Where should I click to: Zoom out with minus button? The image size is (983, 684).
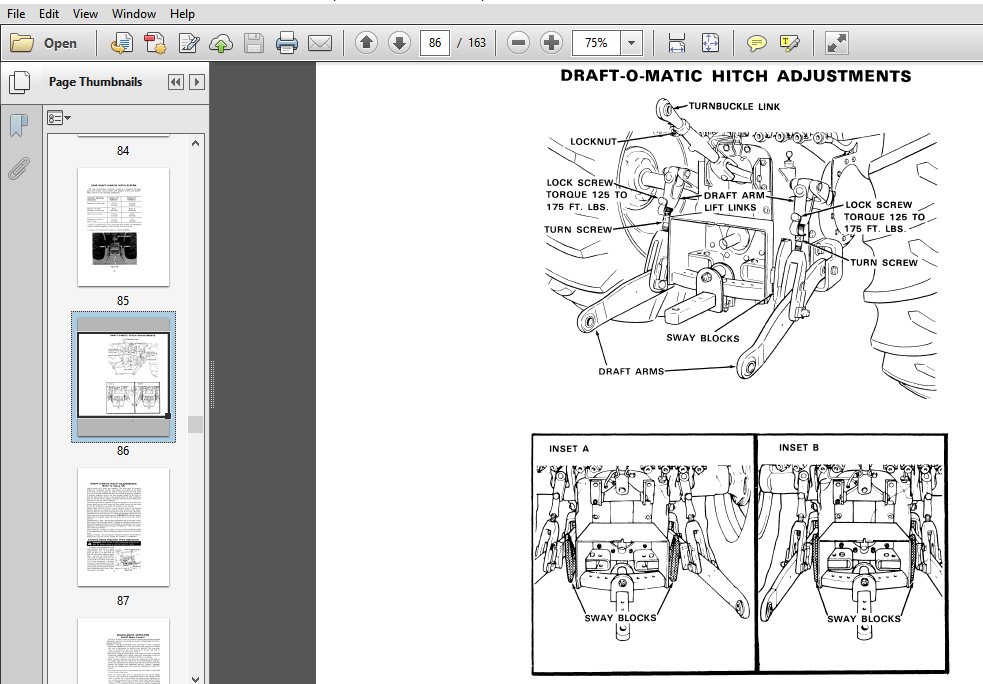[x=518, y=43]
